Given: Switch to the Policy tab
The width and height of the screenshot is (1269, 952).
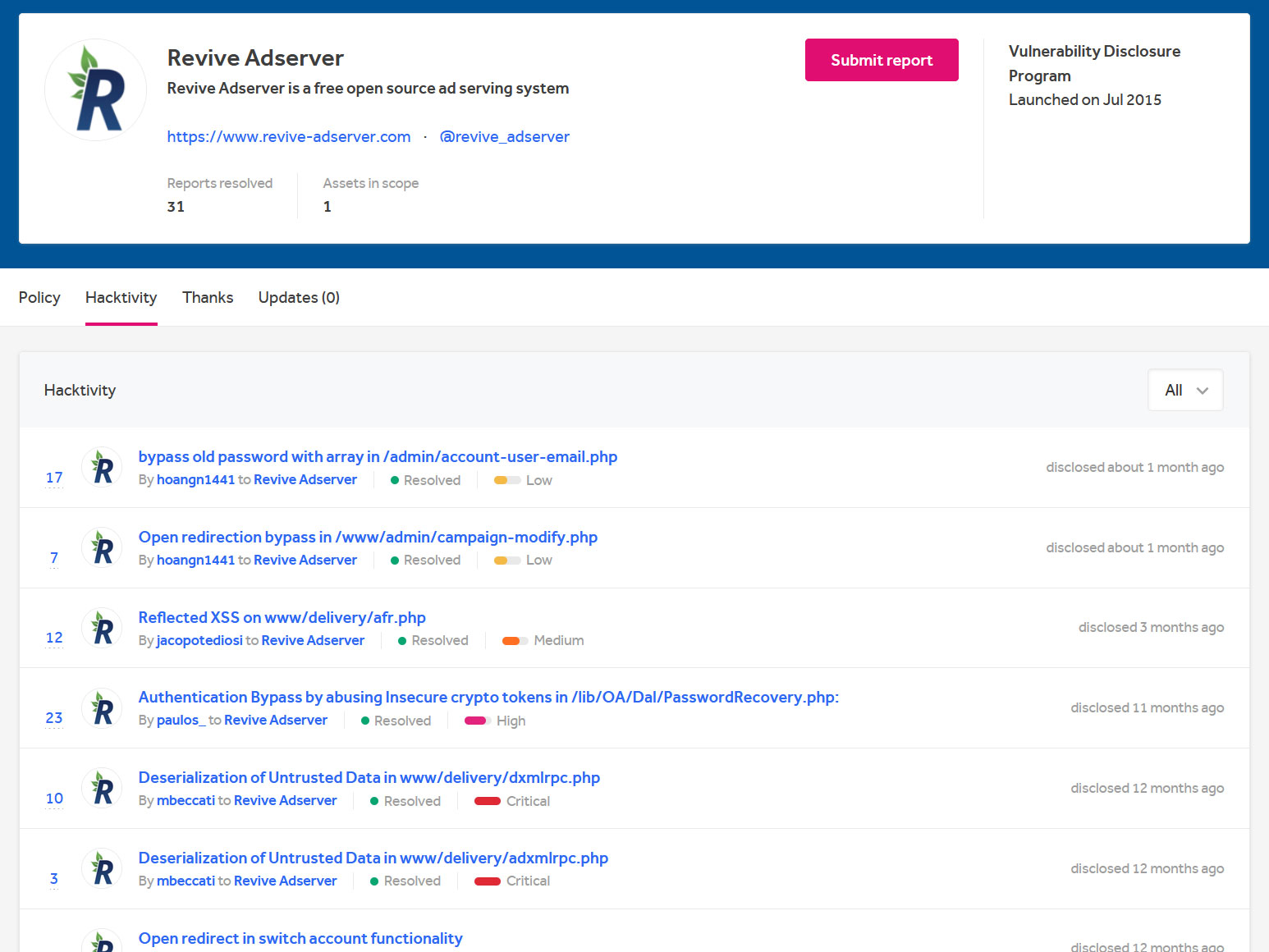Looking at the screenshot, I should click(39, 297).
